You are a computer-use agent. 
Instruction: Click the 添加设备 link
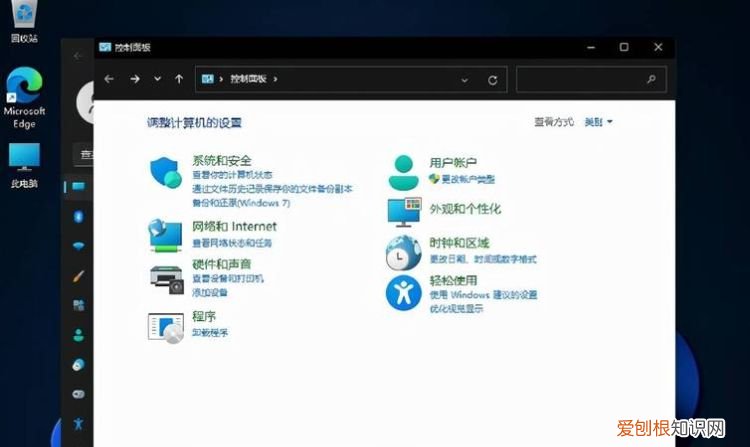210,292
